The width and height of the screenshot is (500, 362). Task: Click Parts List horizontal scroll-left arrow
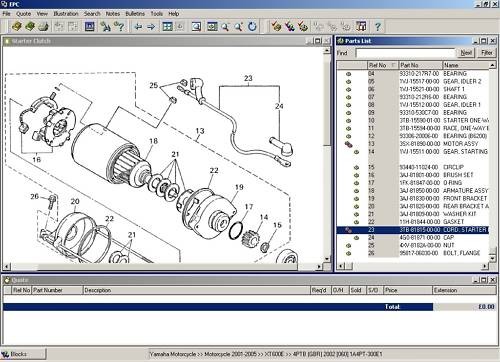coord(340,266)
